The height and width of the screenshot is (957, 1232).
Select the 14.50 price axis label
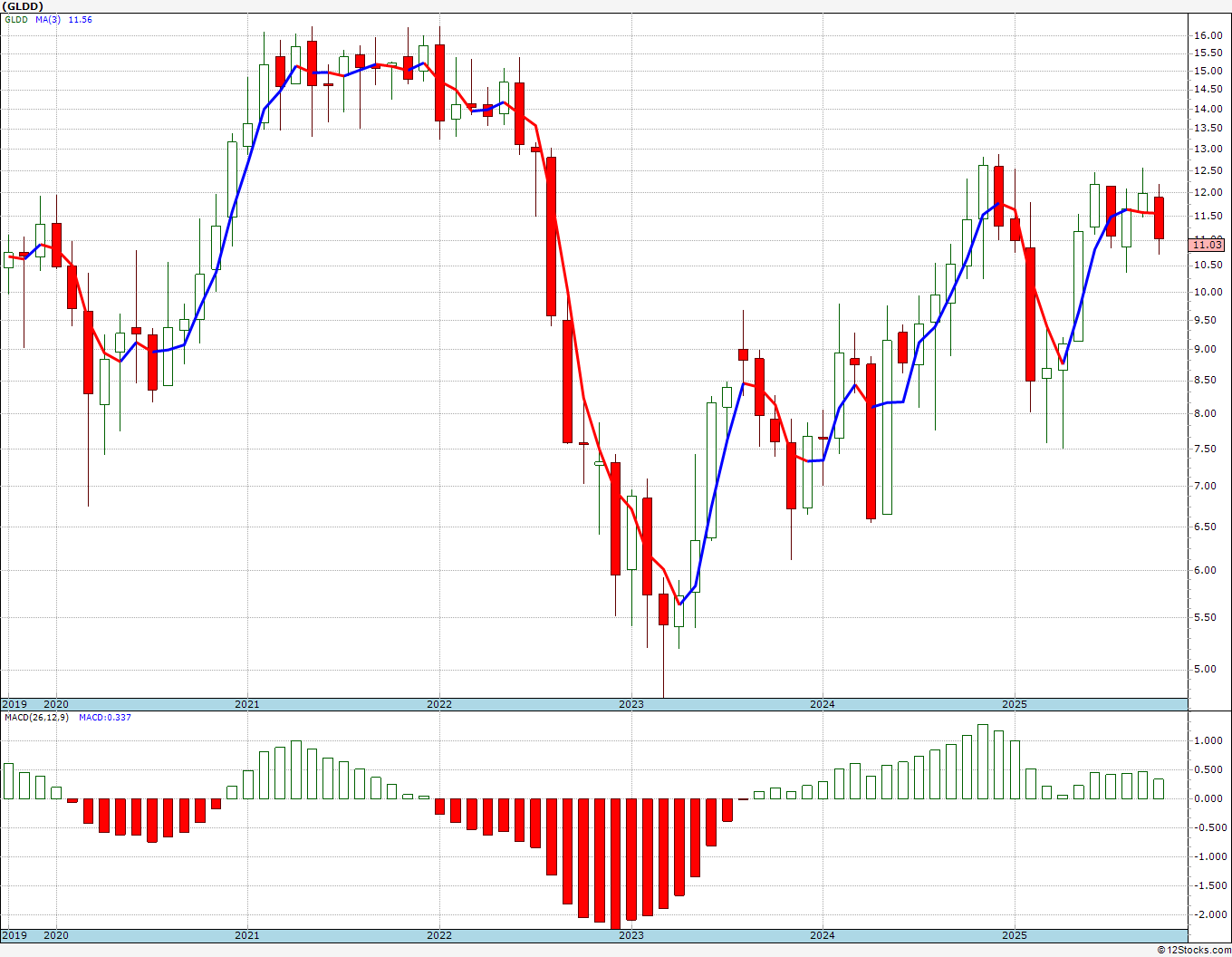pos(1208,90)
